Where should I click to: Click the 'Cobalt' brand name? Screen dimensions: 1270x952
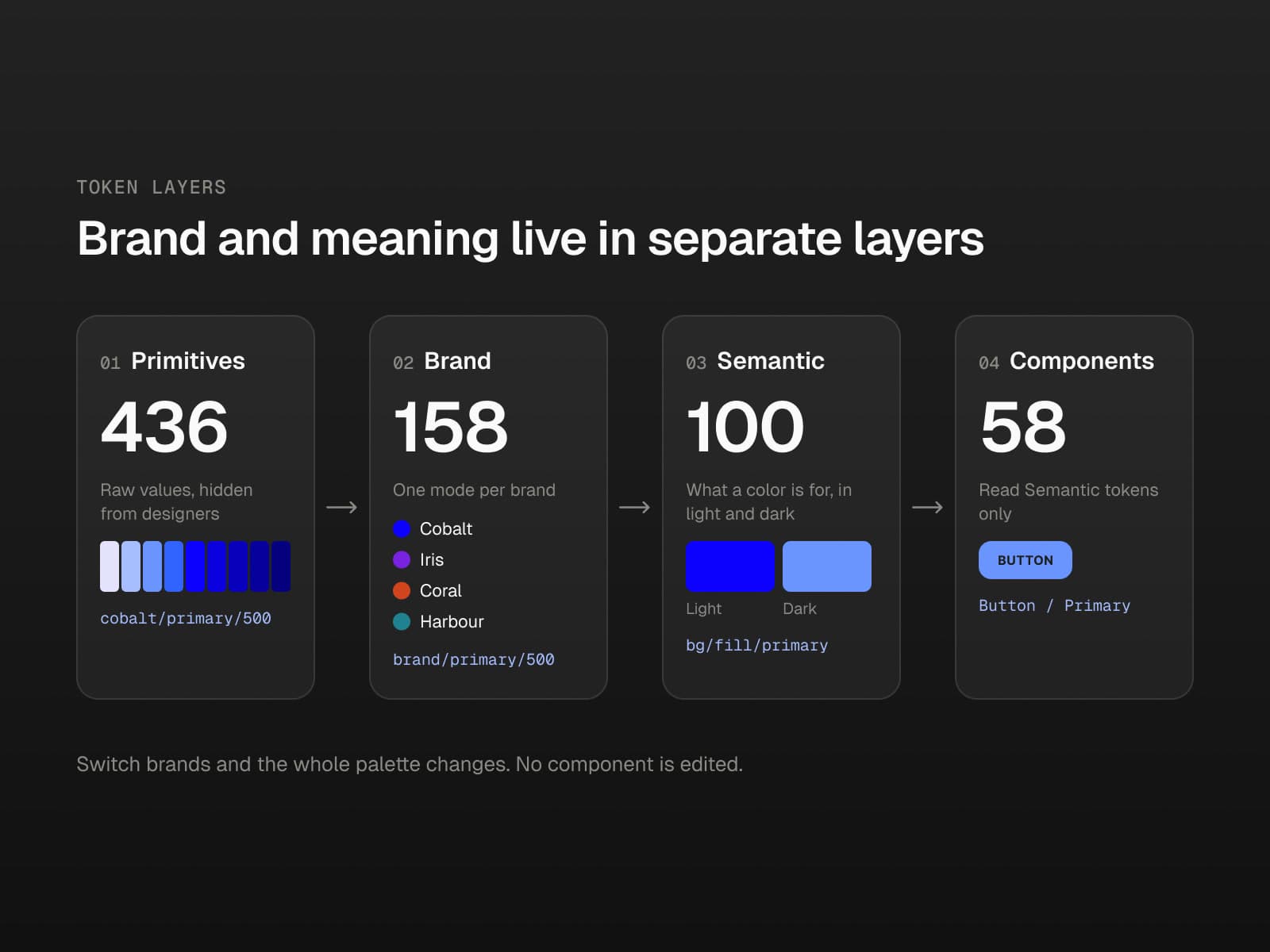(x=446, y=529)
